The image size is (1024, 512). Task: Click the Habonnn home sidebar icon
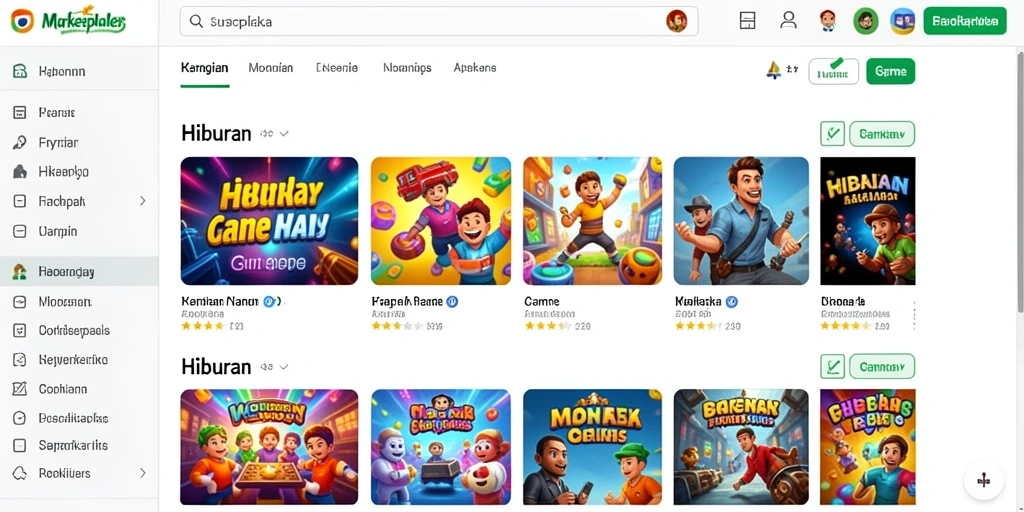tap(20, 71)
